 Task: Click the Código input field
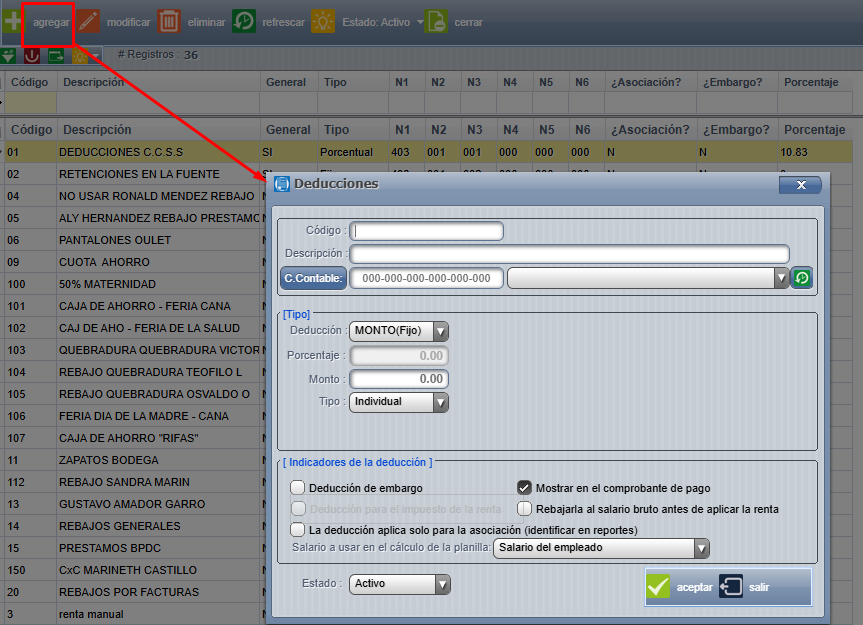coord(427,231)
